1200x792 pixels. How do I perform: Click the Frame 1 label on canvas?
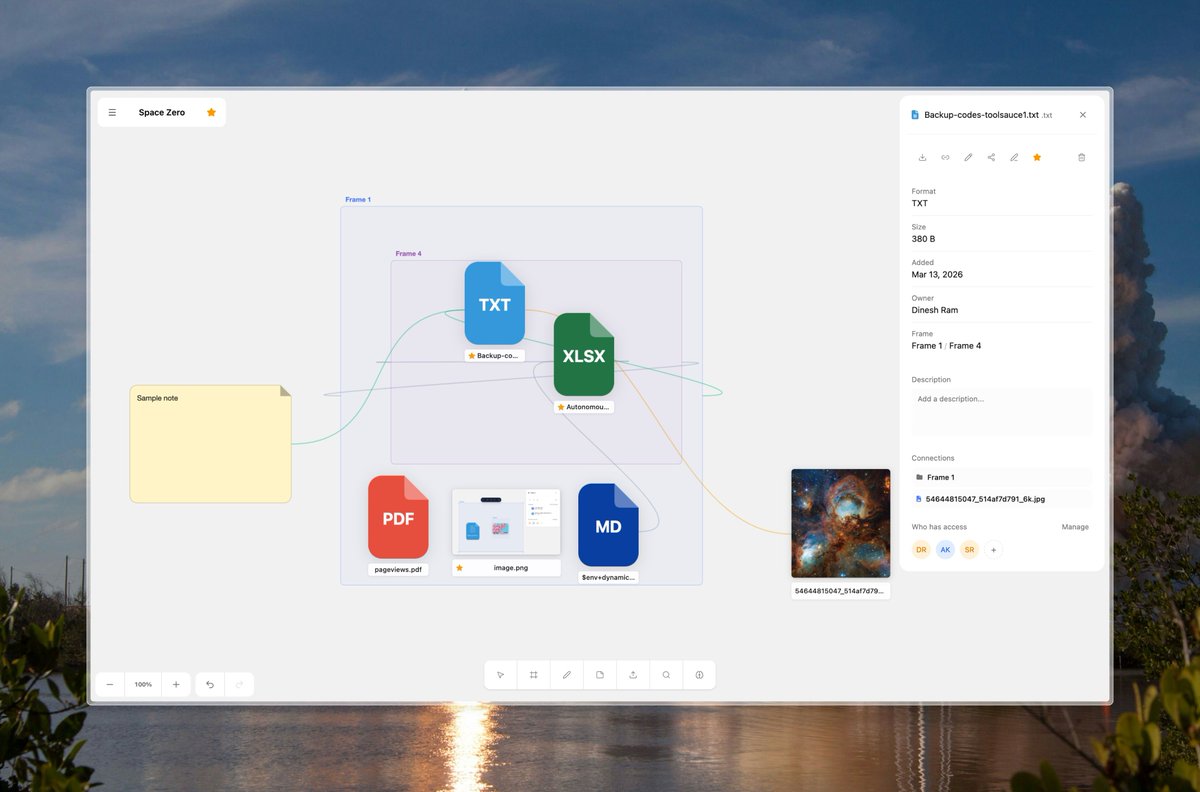358,200
